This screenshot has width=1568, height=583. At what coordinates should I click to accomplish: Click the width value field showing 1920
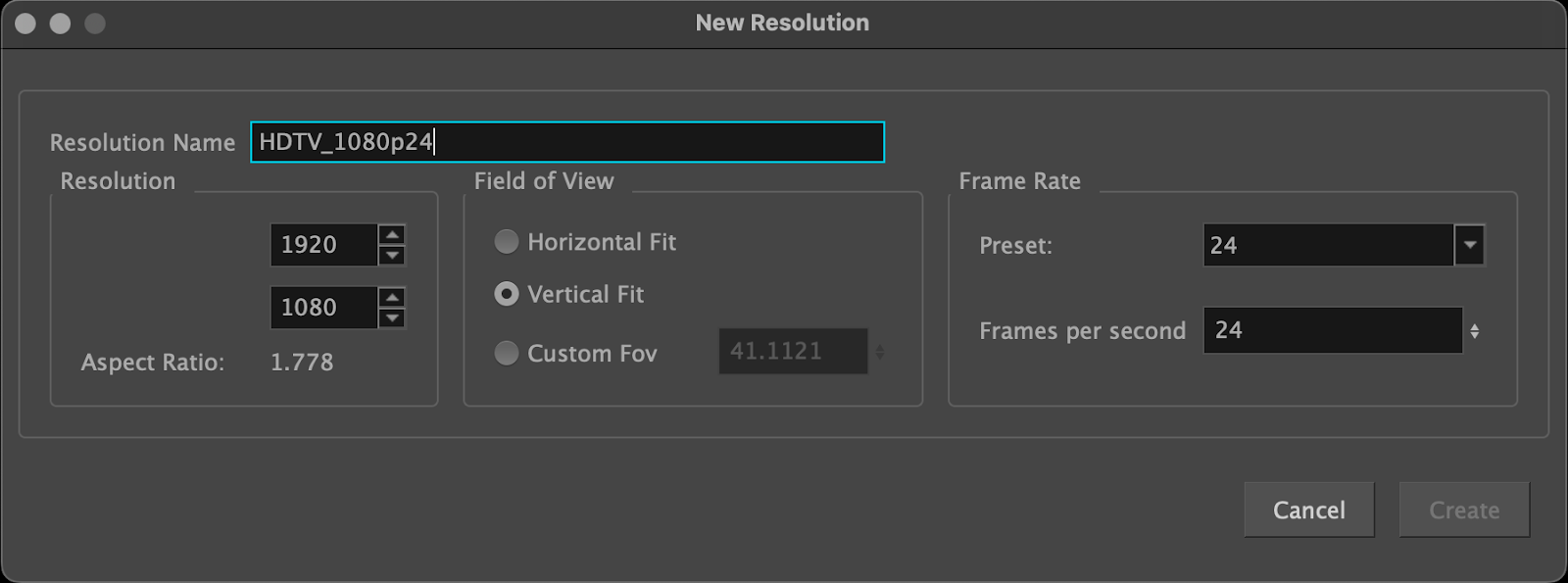(322, 245)
